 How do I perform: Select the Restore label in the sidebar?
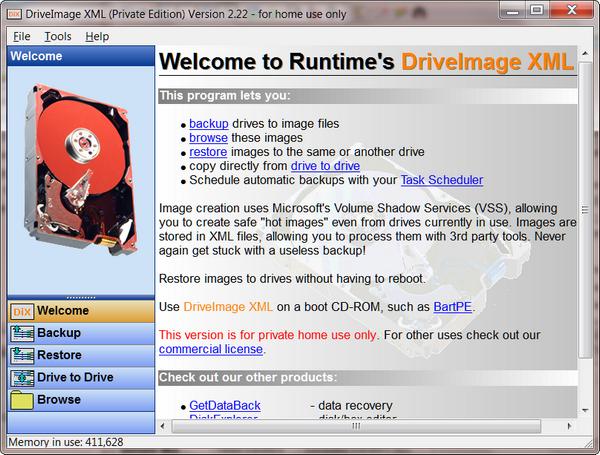point(59,355)
